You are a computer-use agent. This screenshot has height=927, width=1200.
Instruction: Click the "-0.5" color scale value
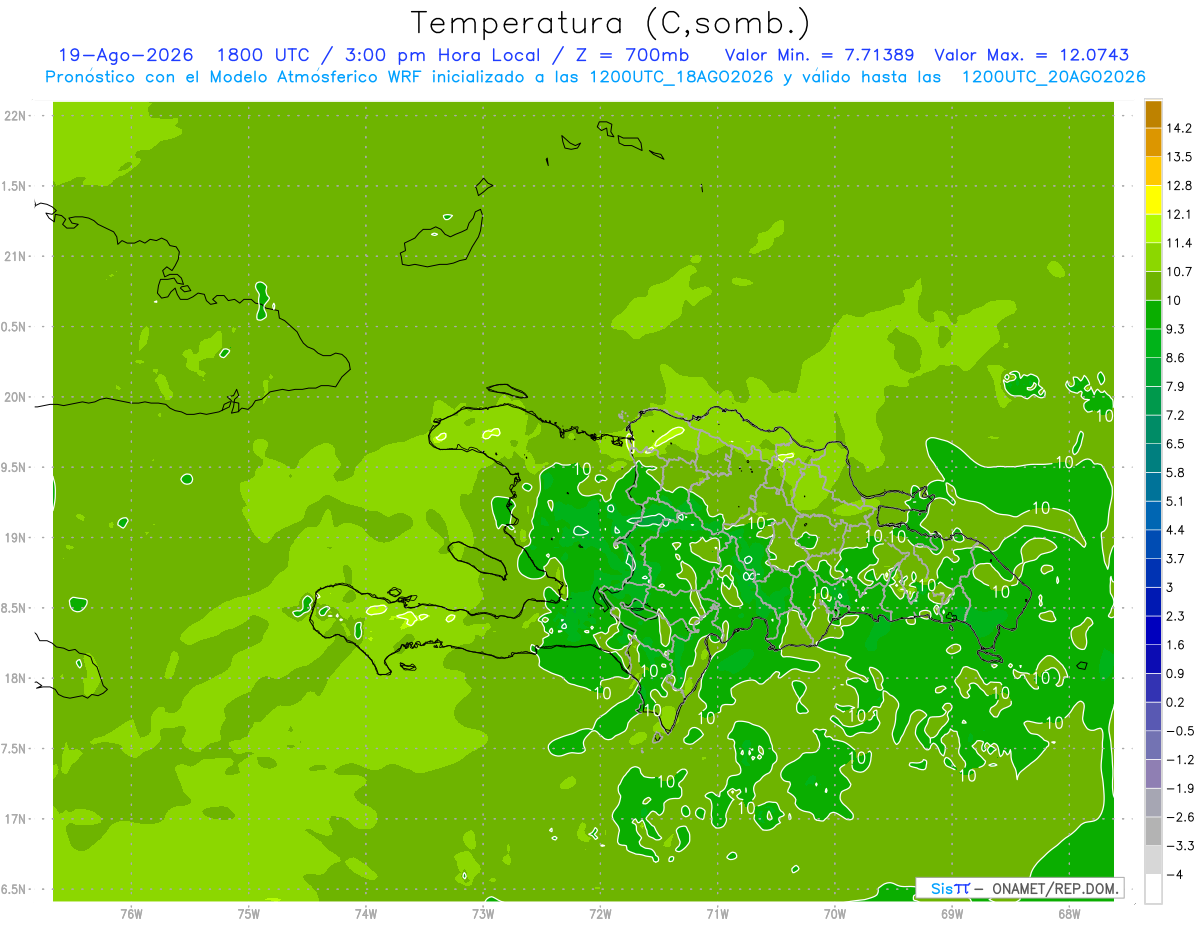point(1180,731)
